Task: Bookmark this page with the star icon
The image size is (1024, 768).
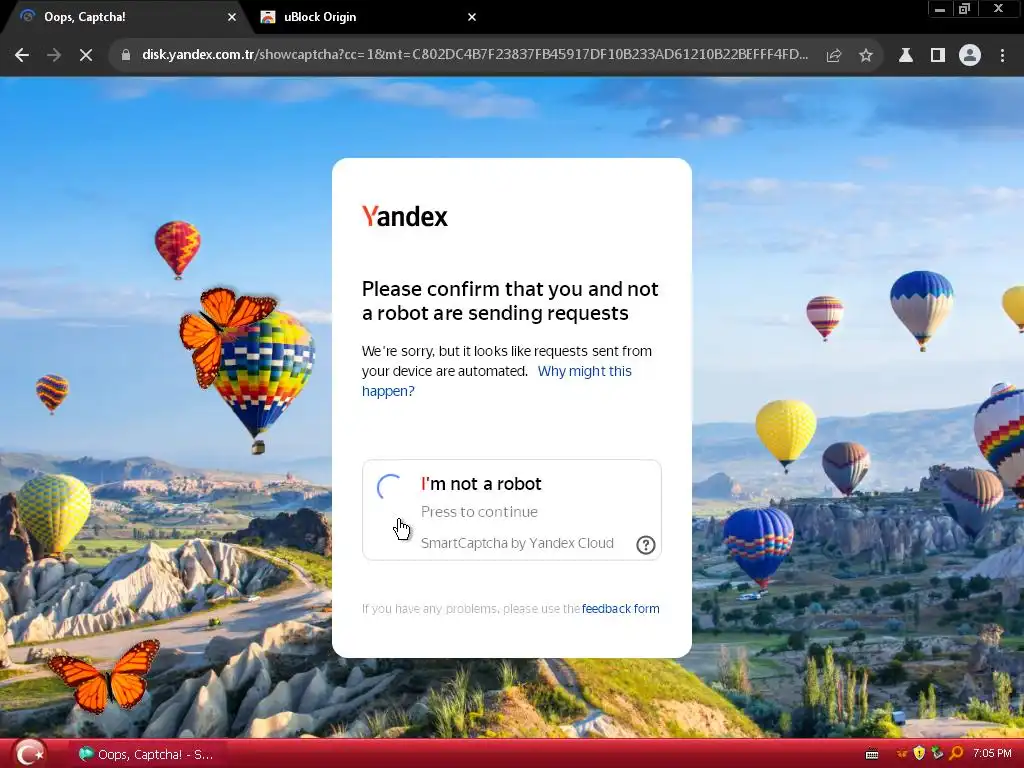Action: click(865, 56)
